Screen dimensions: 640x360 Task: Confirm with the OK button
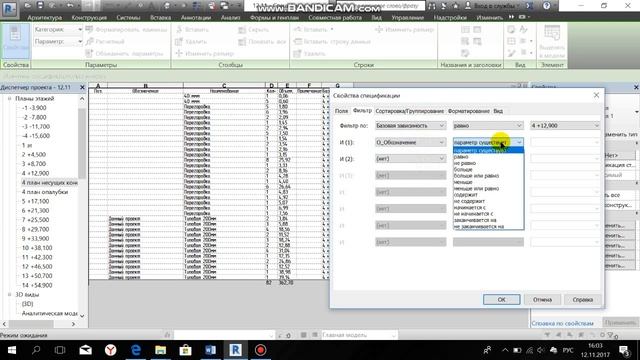coord(502,300)
